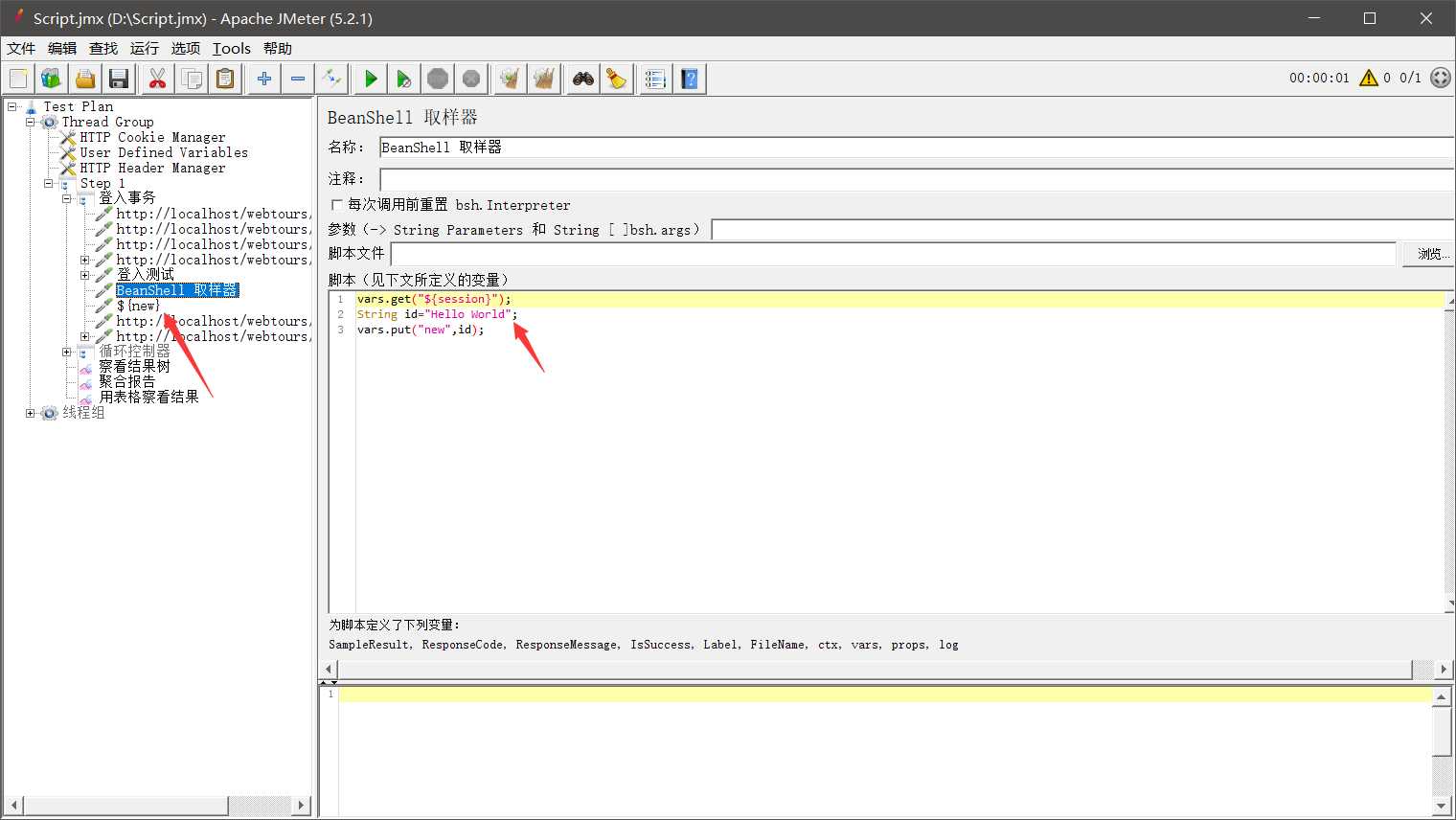Select User Defined Variables in the tree

pos(164,152)
